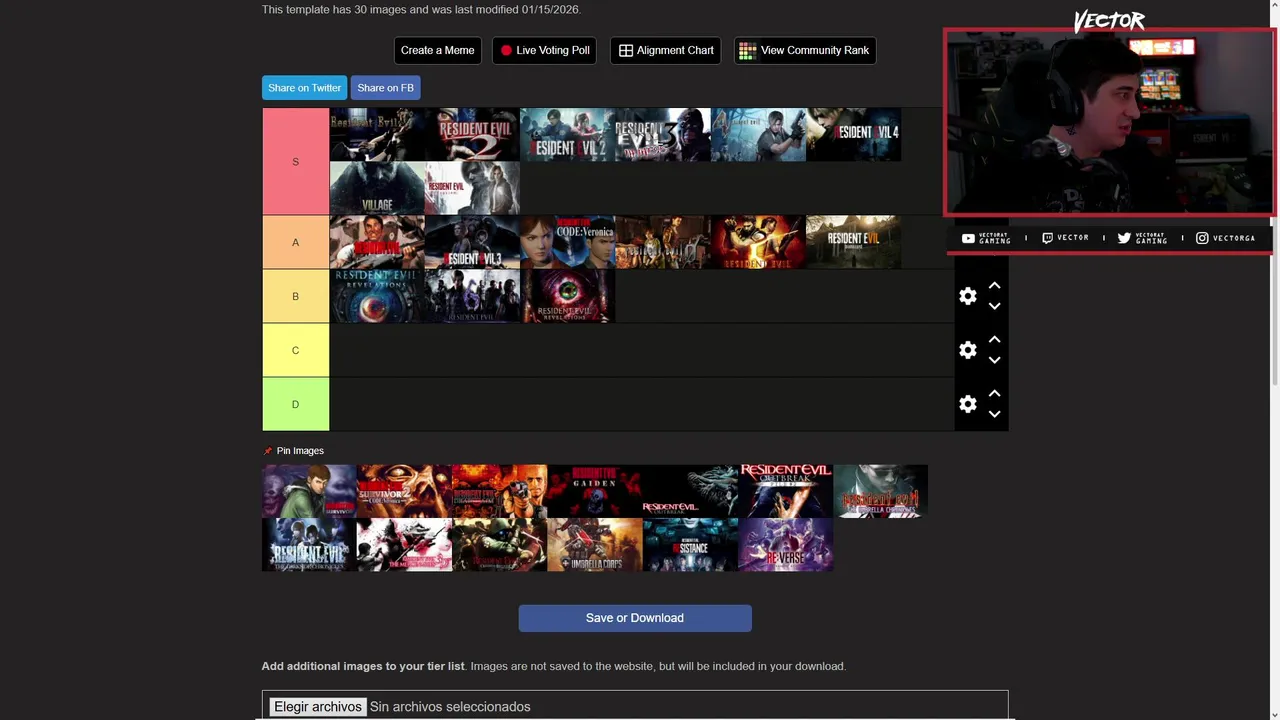
Task: Select Operation Raccoon City thumbnail
Action: click(499, 545)
